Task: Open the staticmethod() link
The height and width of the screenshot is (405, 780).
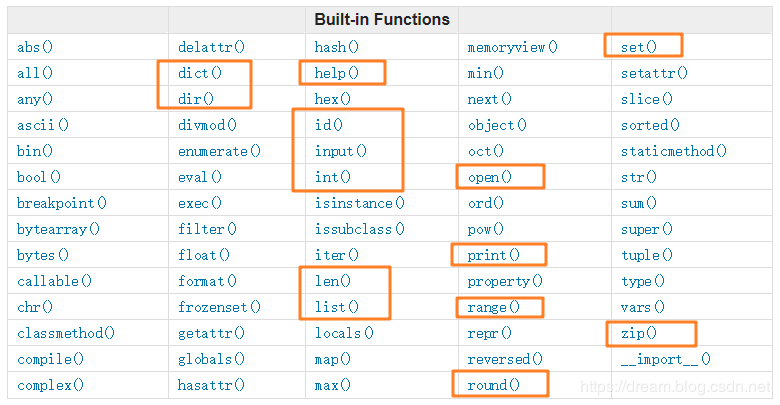Action: 674,151
